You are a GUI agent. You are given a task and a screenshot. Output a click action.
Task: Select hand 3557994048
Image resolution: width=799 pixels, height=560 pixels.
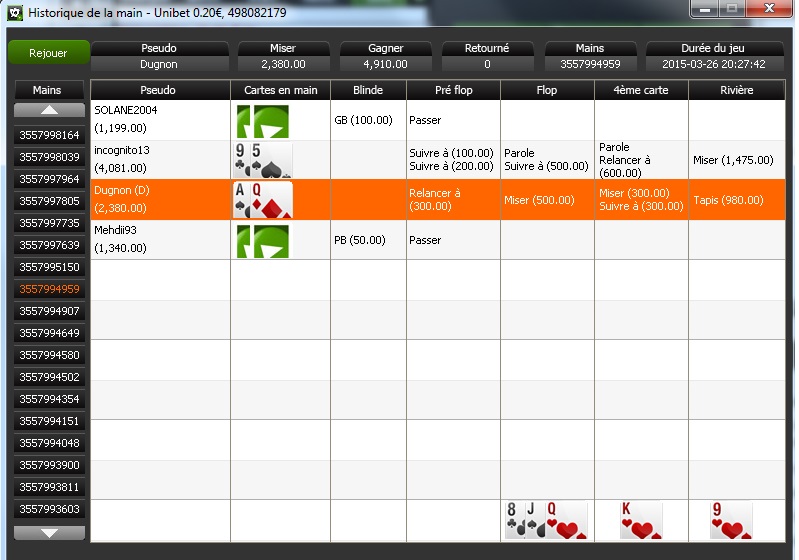(x=49, y=443)
